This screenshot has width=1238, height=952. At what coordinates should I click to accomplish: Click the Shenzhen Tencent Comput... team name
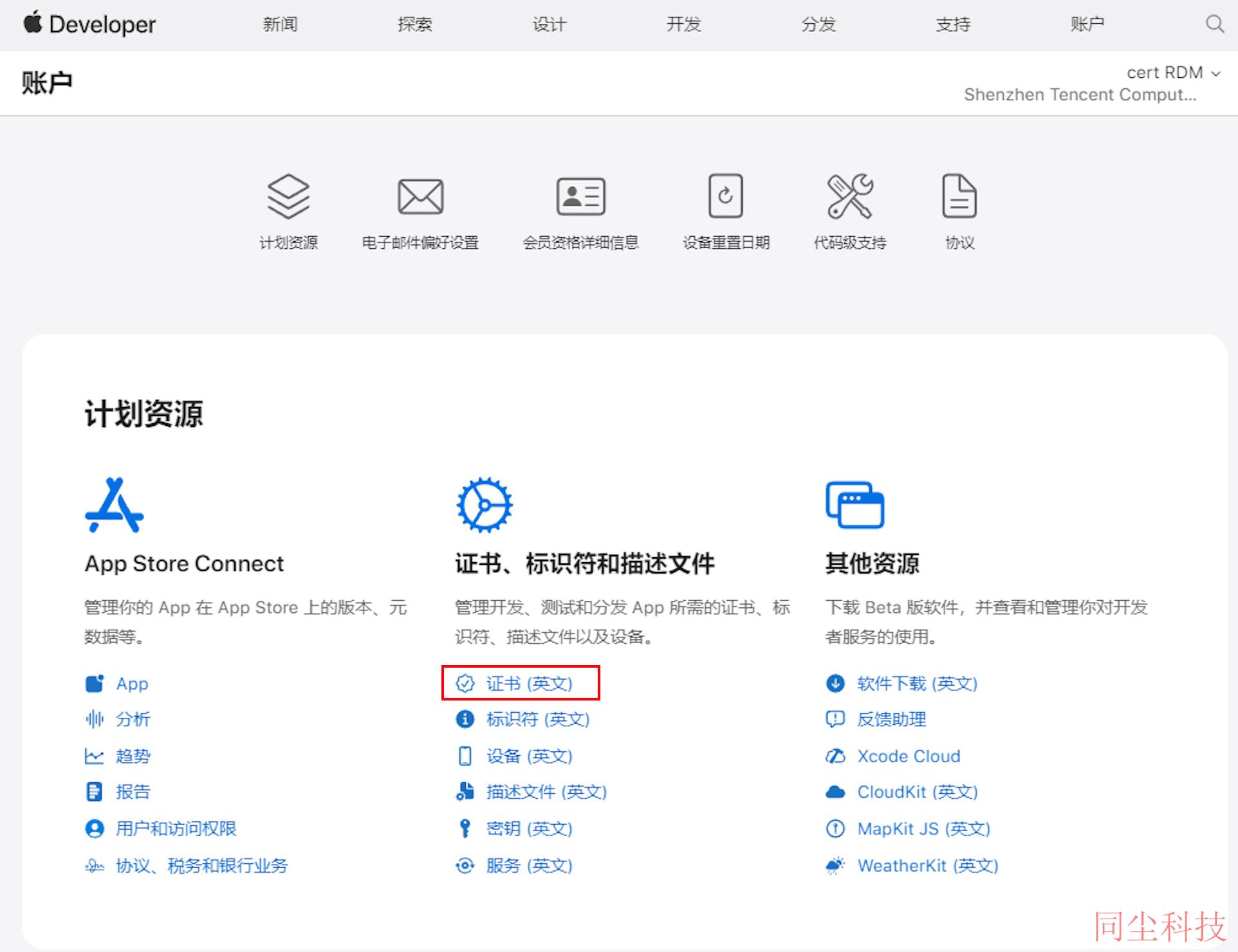point(1080,95)
